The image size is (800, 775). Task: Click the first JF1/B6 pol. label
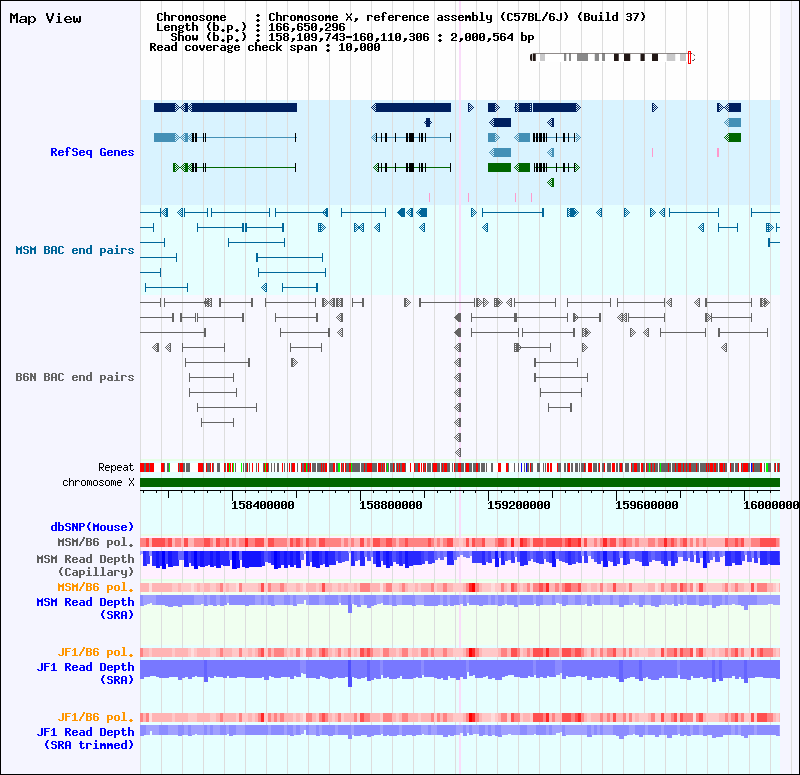tap(95, 652)
